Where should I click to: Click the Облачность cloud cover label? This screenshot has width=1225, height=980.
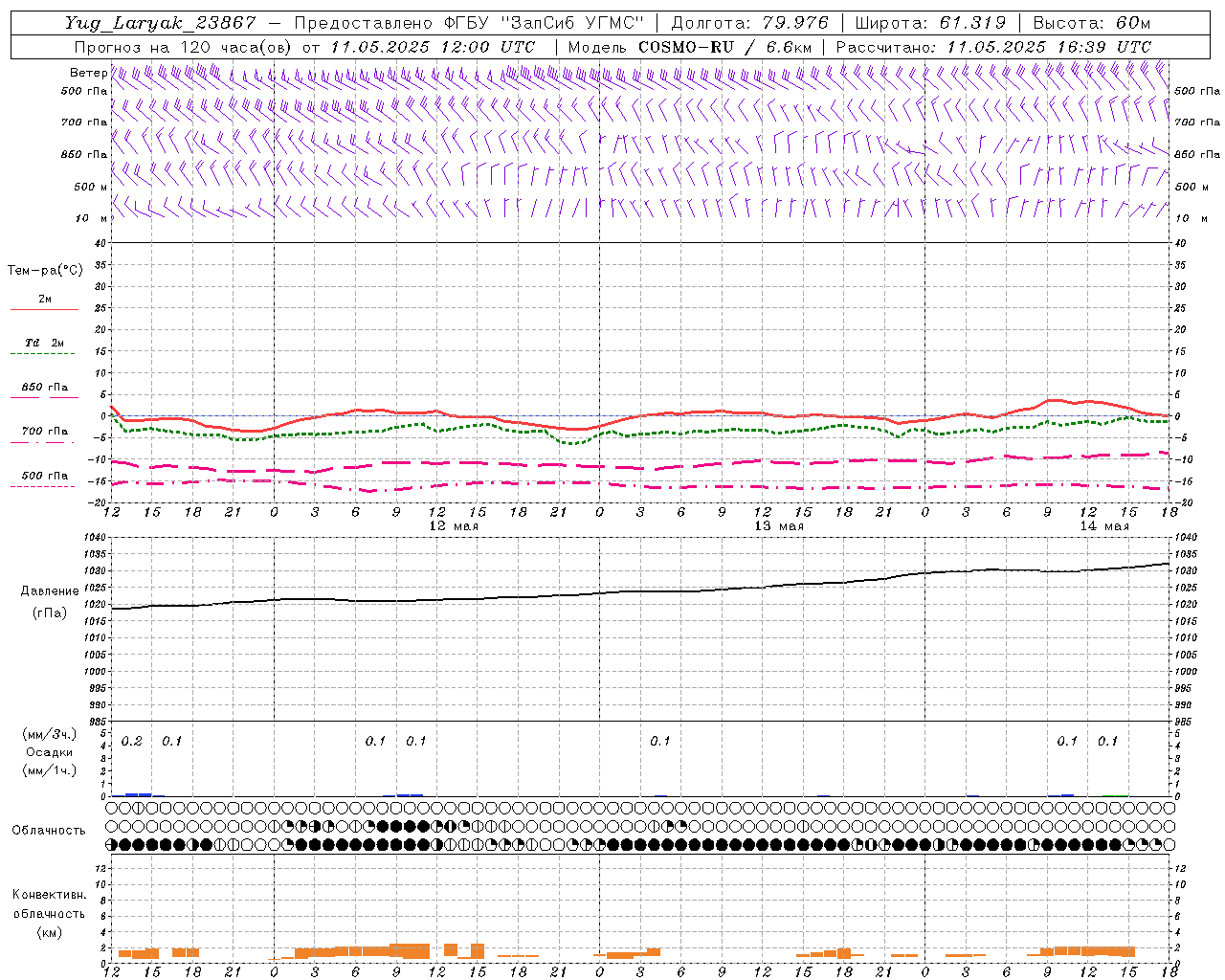[49, 831]
